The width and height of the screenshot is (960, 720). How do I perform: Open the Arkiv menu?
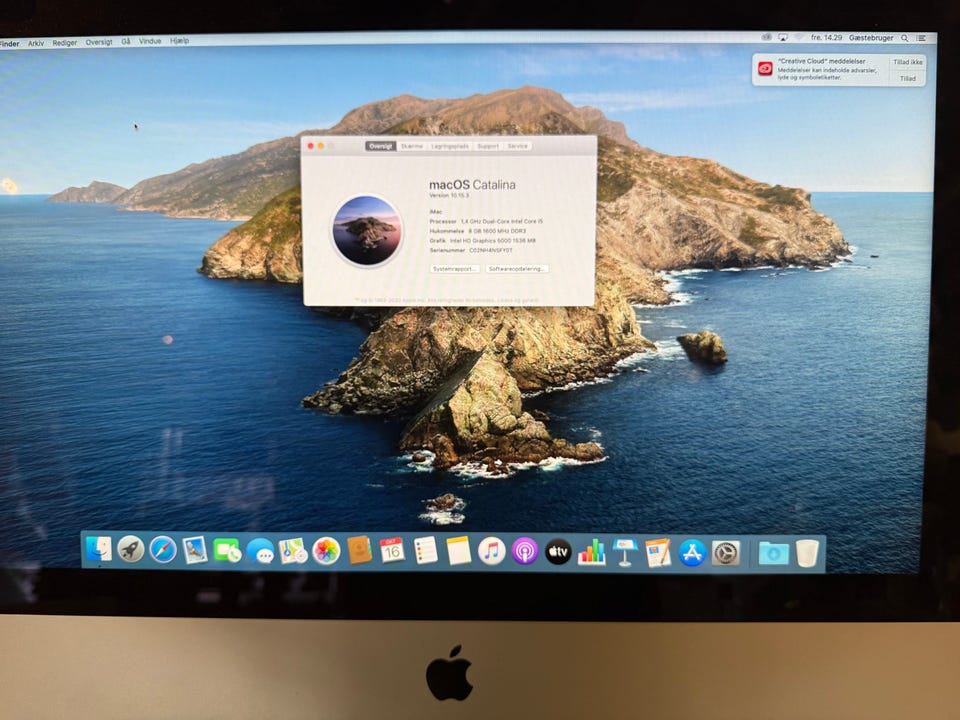tap(36, 43)
